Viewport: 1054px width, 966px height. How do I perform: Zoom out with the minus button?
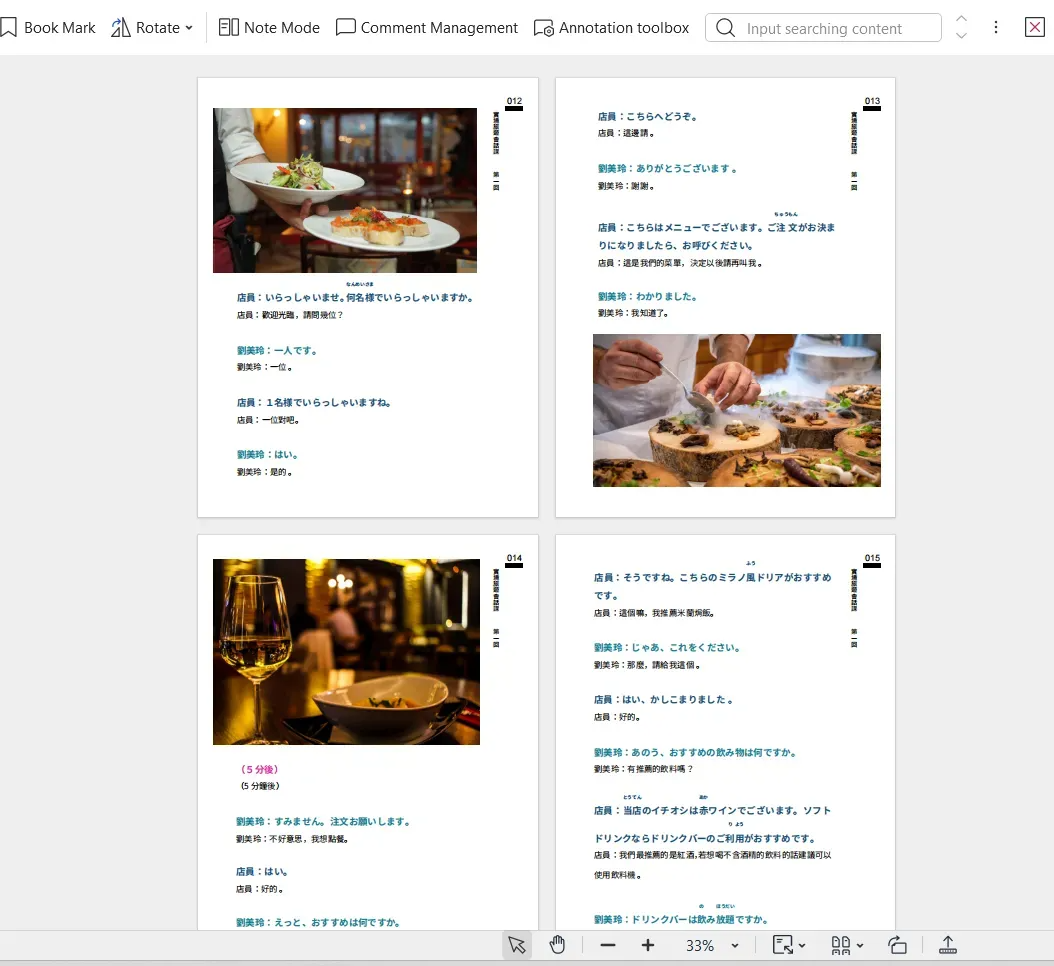click(x=608, y=945)
